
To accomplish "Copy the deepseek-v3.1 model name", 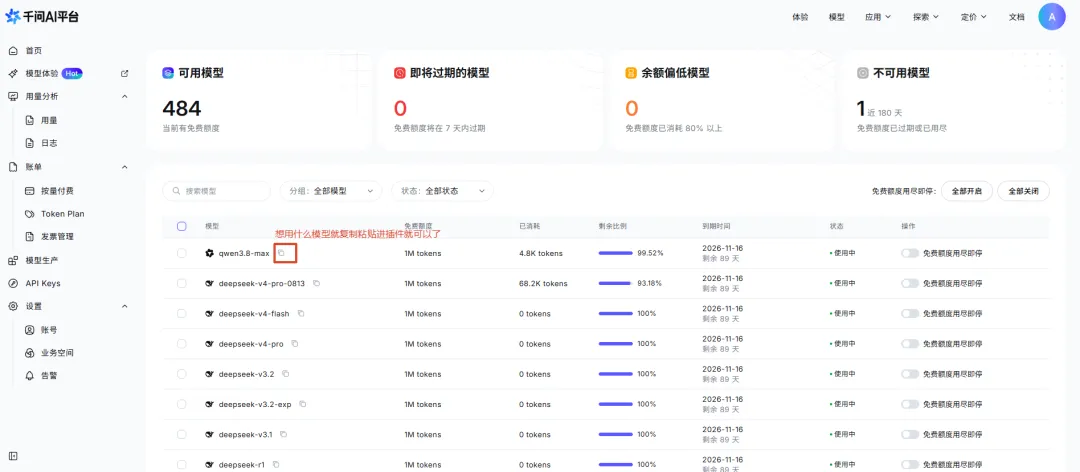I will [x=284, y=434].
